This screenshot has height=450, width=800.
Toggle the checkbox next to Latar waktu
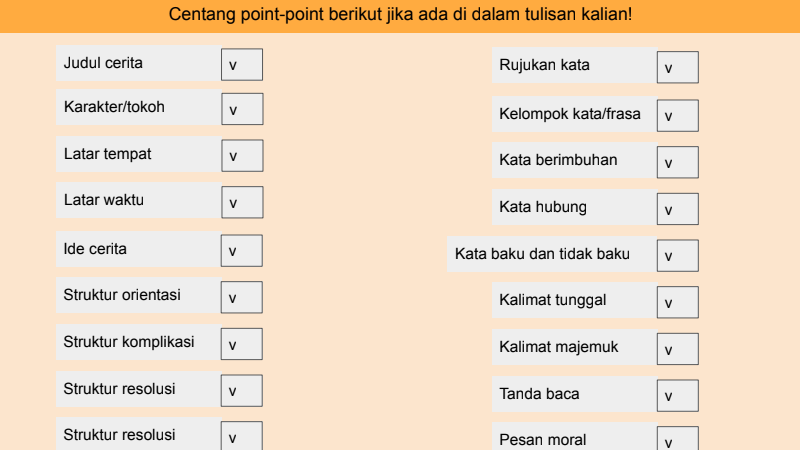[242, 202]
